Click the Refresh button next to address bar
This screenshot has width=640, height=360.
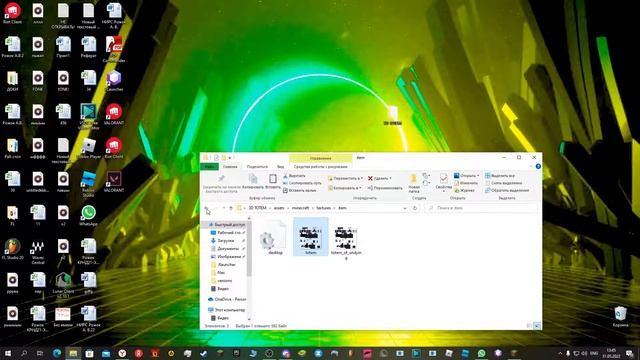click(415, 208)
